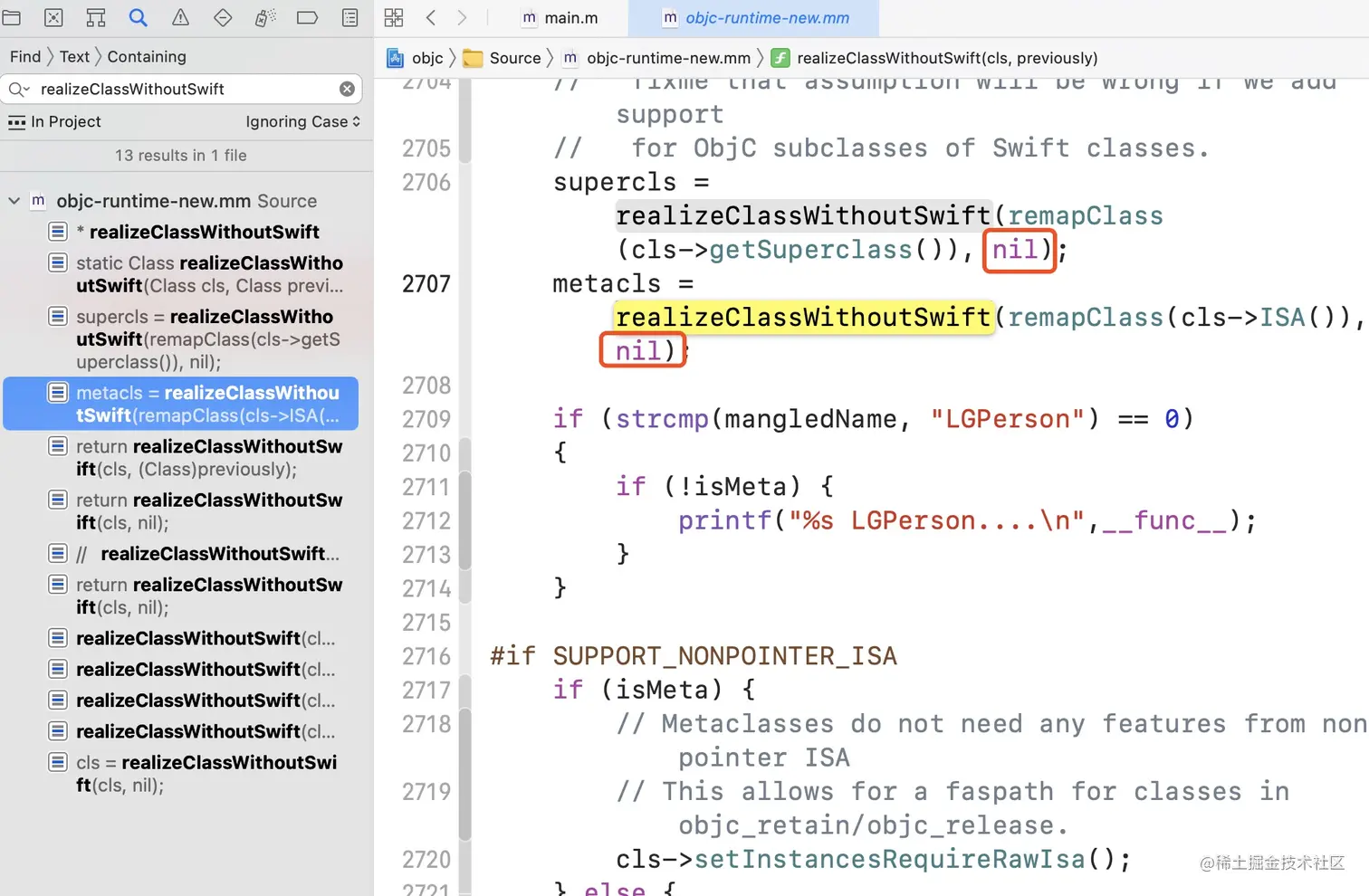1369x896 pixels.
Task: Click the Source folder icon in the breadcrumb
Action: (x=473, y=58)
